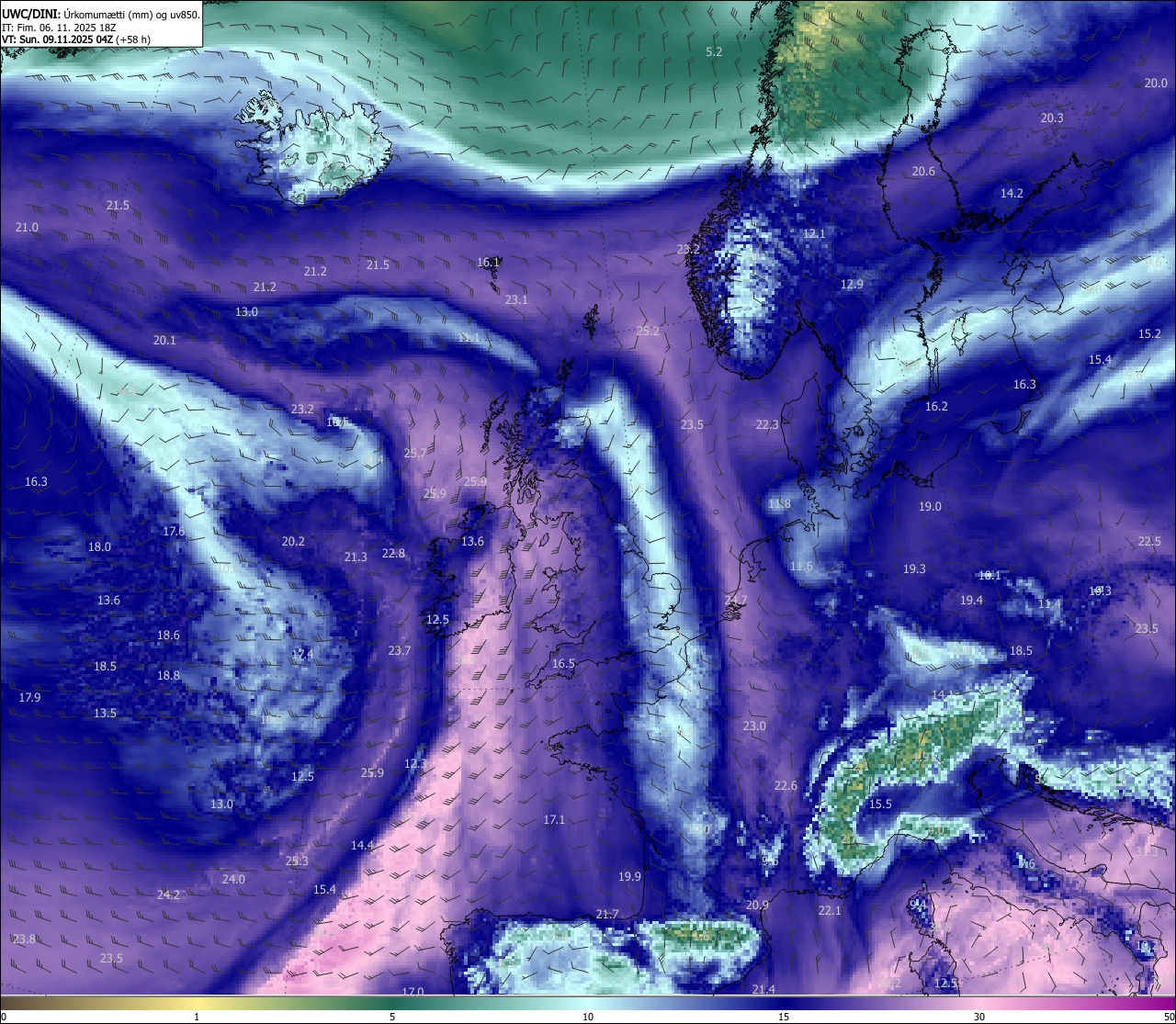Image resolution: width=1176 pixels, height=1024 pixels.
Task: Select the 20.0 value label
Action: [x=1156, y=84]
